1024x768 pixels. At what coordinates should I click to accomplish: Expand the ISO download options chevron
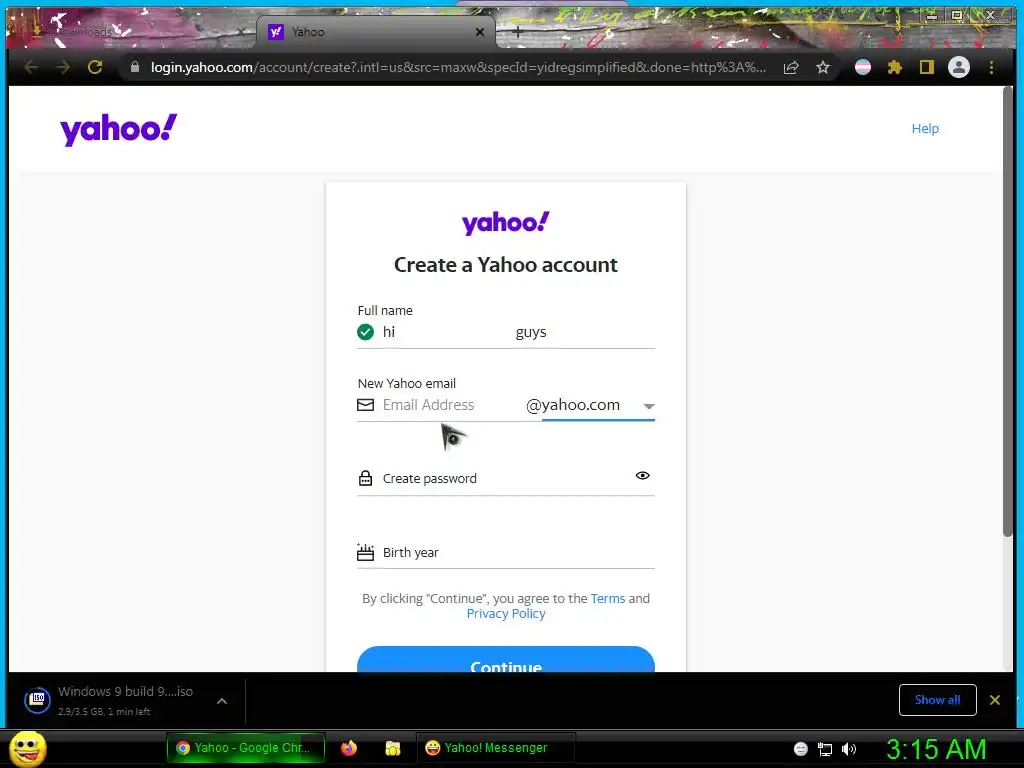222,701
